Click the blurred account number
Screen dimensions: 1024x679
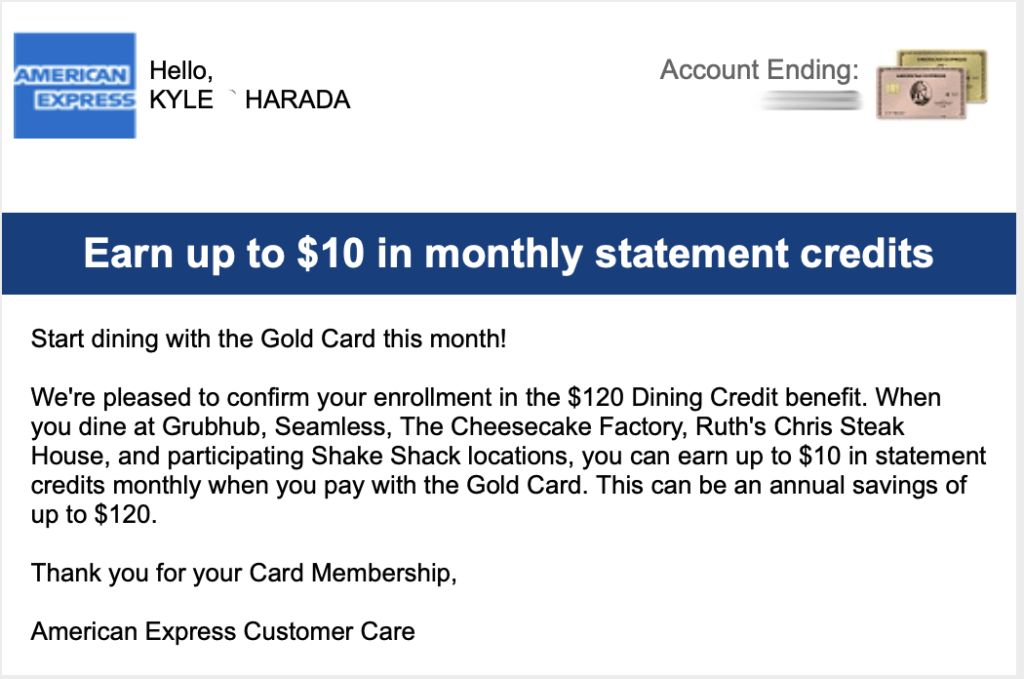(x=812, y=100)
